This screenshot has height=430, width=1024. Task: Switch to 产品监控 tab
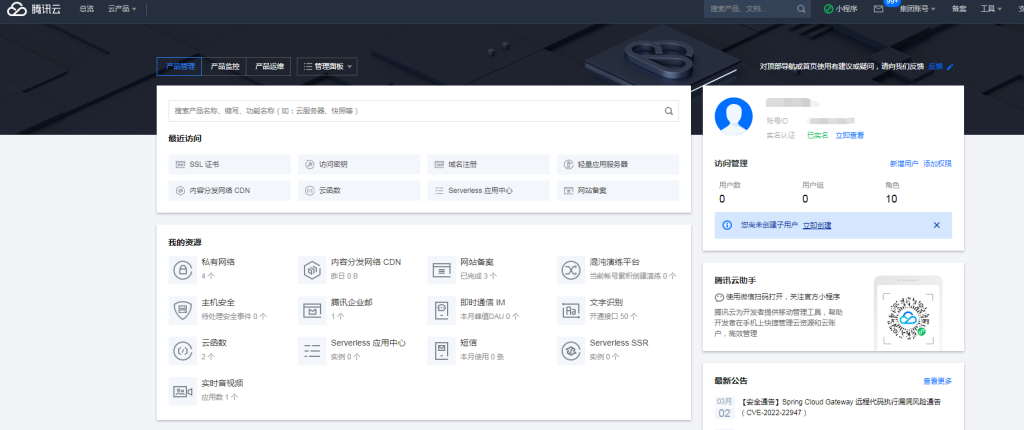(x=224, y=67)
